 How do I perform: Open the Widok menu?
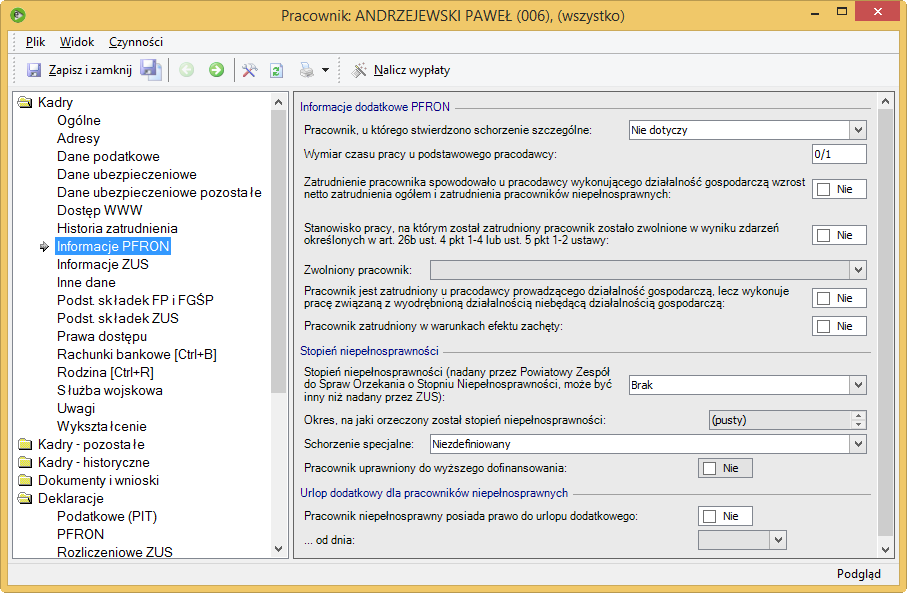pyautogui.click(x=77, y=42)
